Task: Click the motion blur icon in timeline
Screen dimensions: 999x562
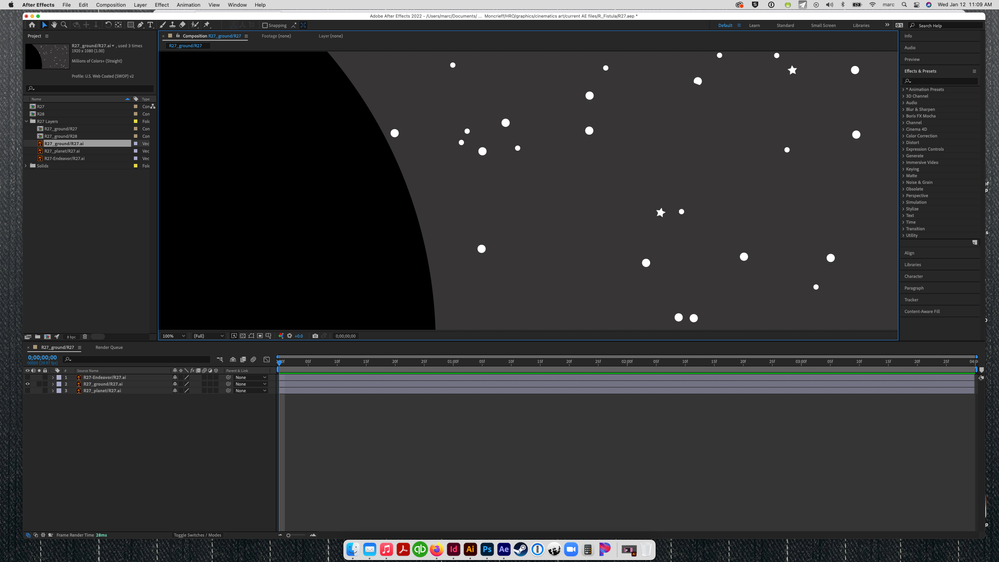Action: [x=253, y=359]
